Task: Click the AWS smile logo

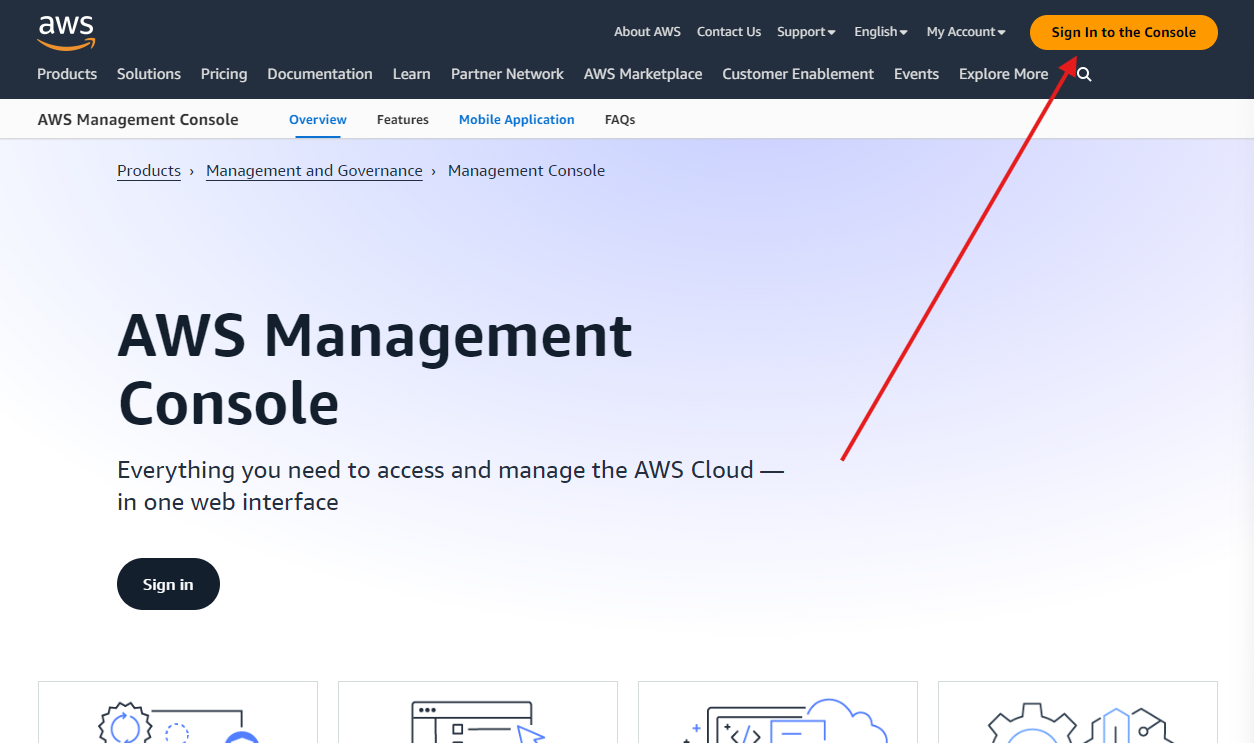Action: click(x=66, y=31)
